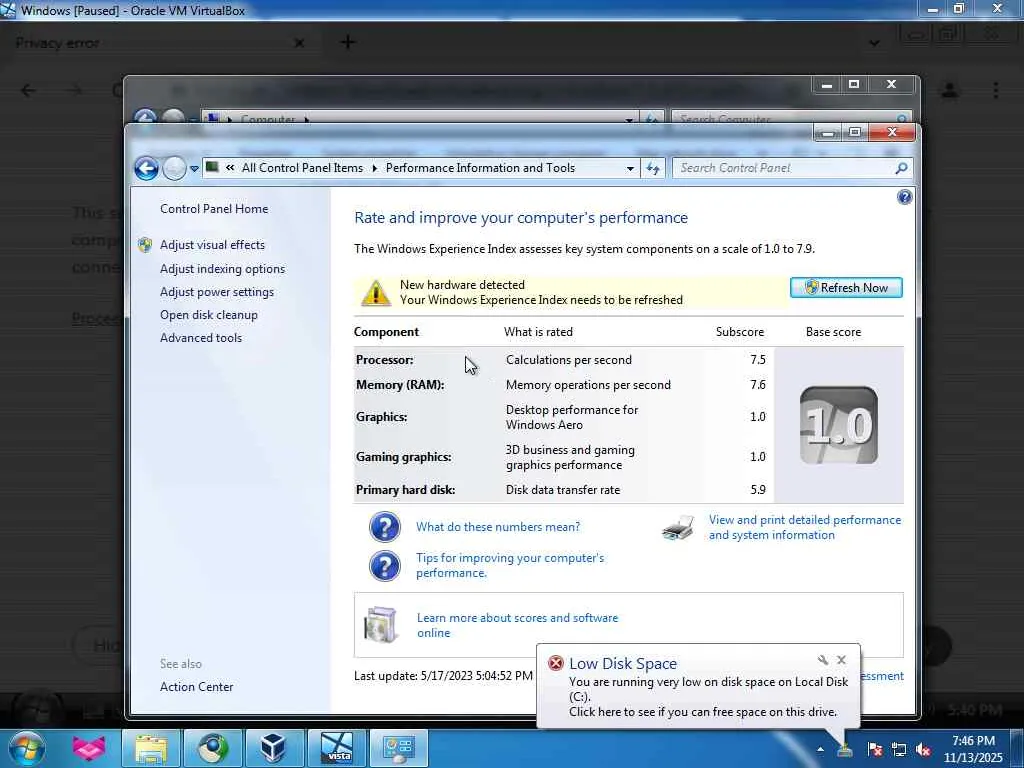Screen dimensions: 1024x768
Task: Click the Refresh Now button
Action: click(x=846, y=288)
